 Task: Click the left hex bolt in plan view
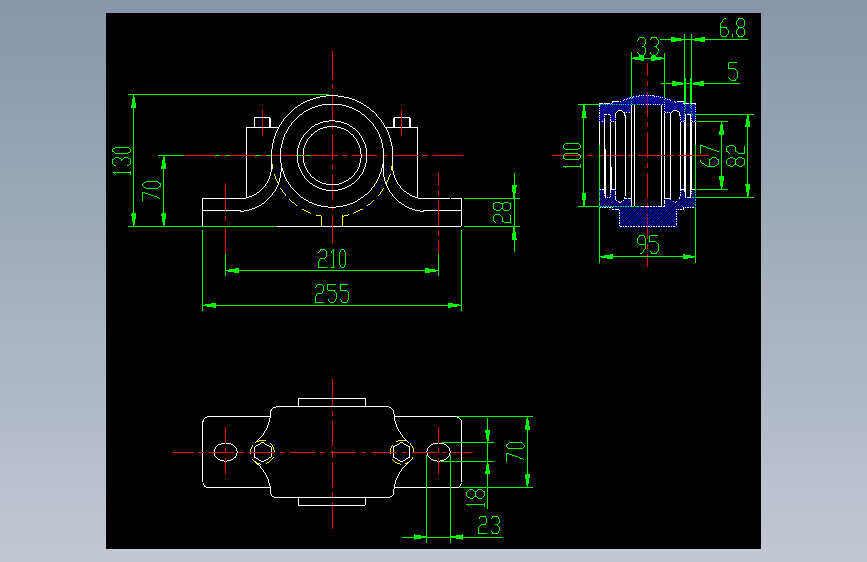tap(263, 452)
